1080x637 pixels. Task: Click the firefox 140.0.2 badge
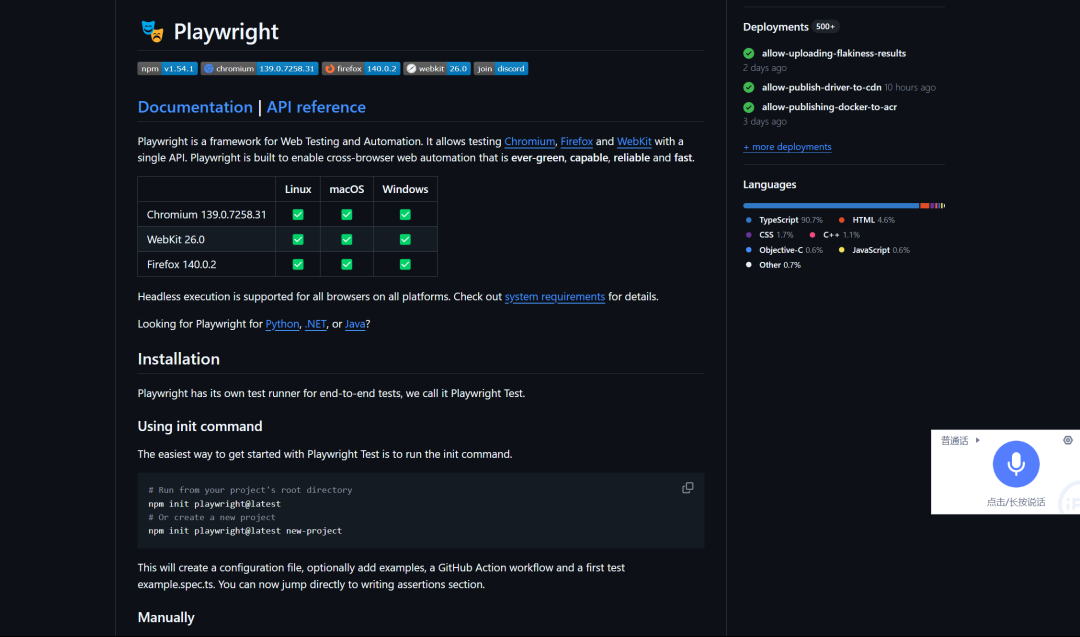coord(361,68)
